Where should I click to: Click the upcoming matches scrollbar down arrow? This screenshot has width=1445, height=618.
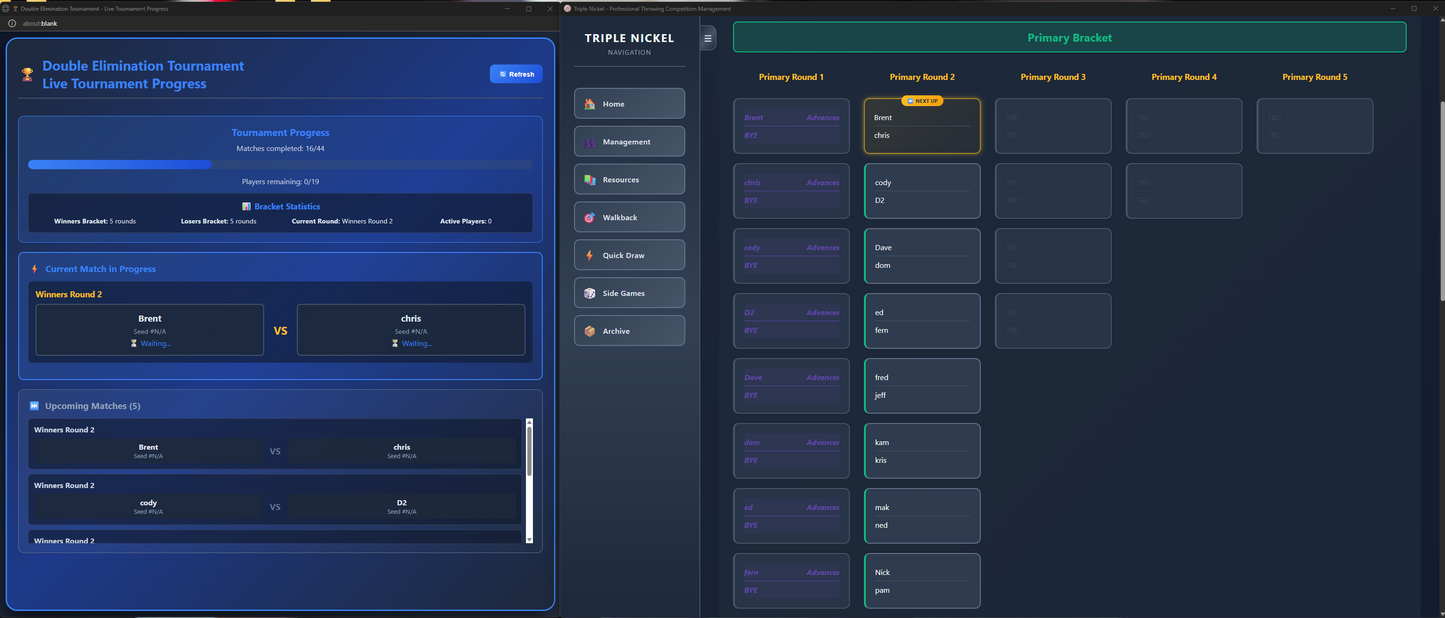pos(529,539)
